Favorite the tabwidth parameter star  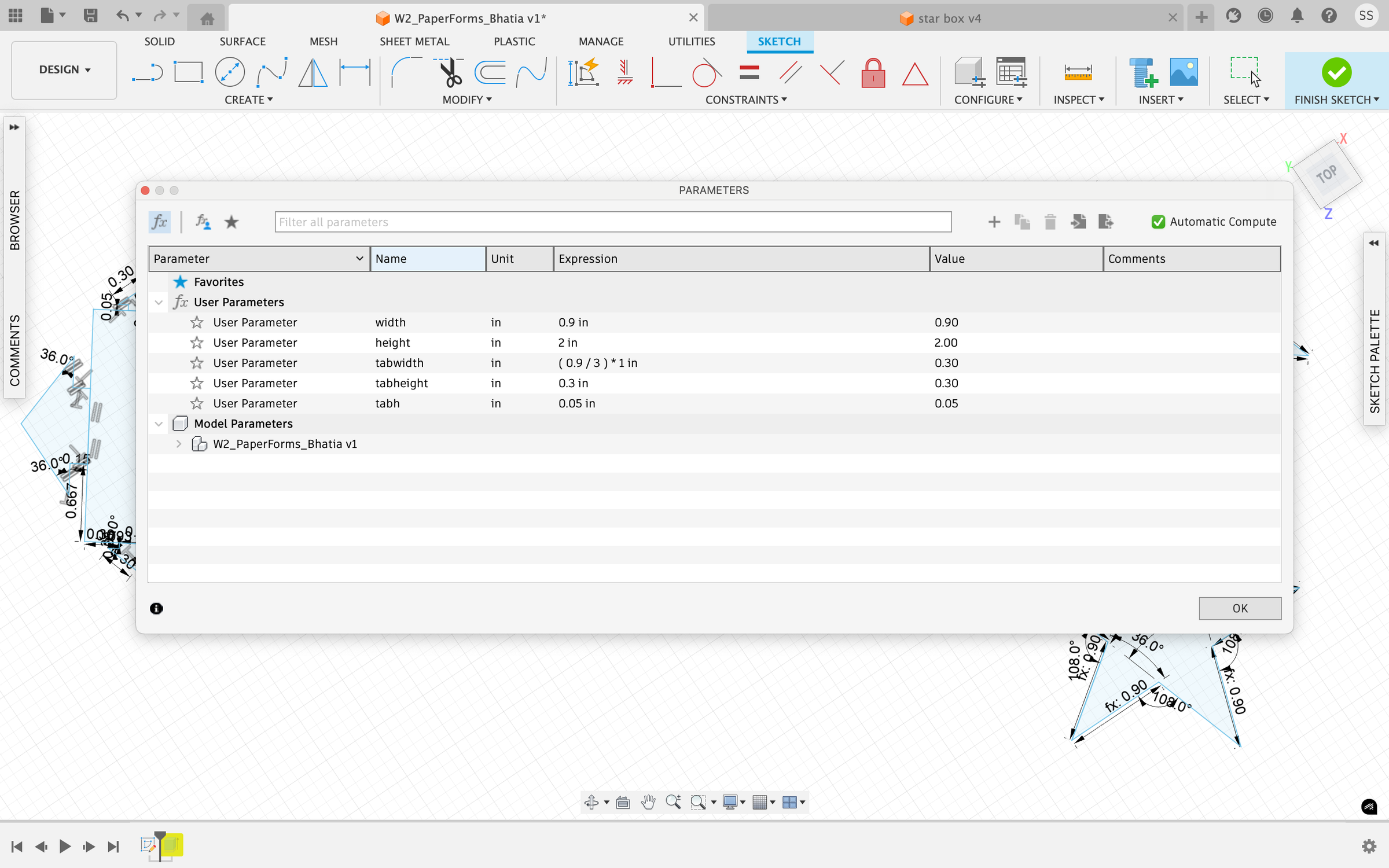(x=197, y=363)
